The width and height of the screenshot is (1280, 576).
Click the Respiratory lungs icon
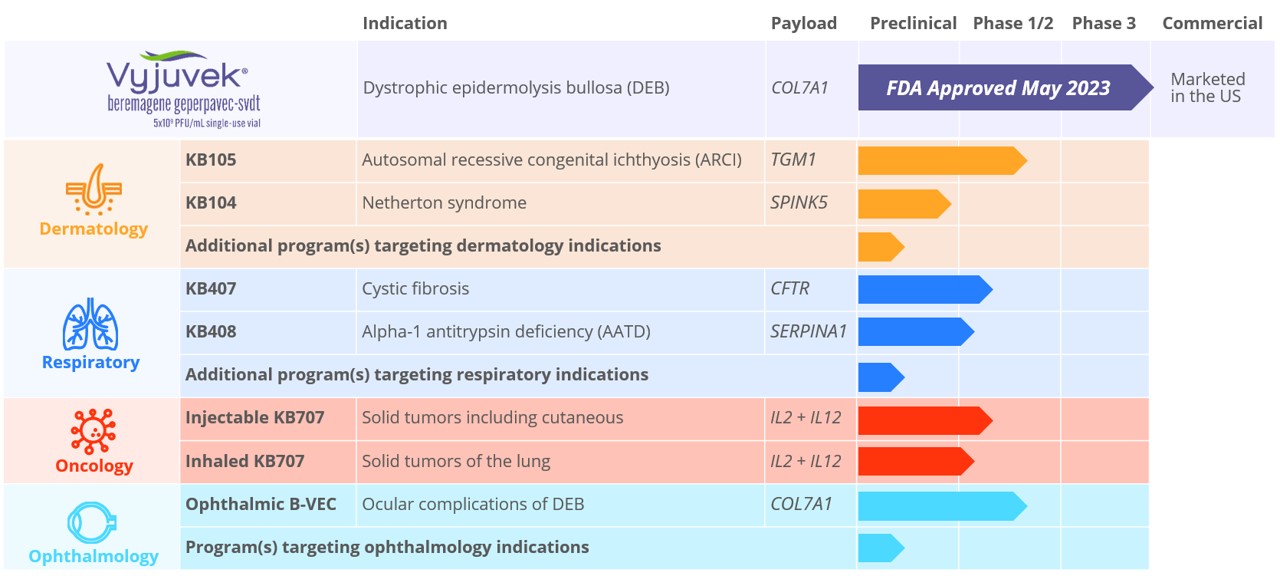click(x=90, y=323)
